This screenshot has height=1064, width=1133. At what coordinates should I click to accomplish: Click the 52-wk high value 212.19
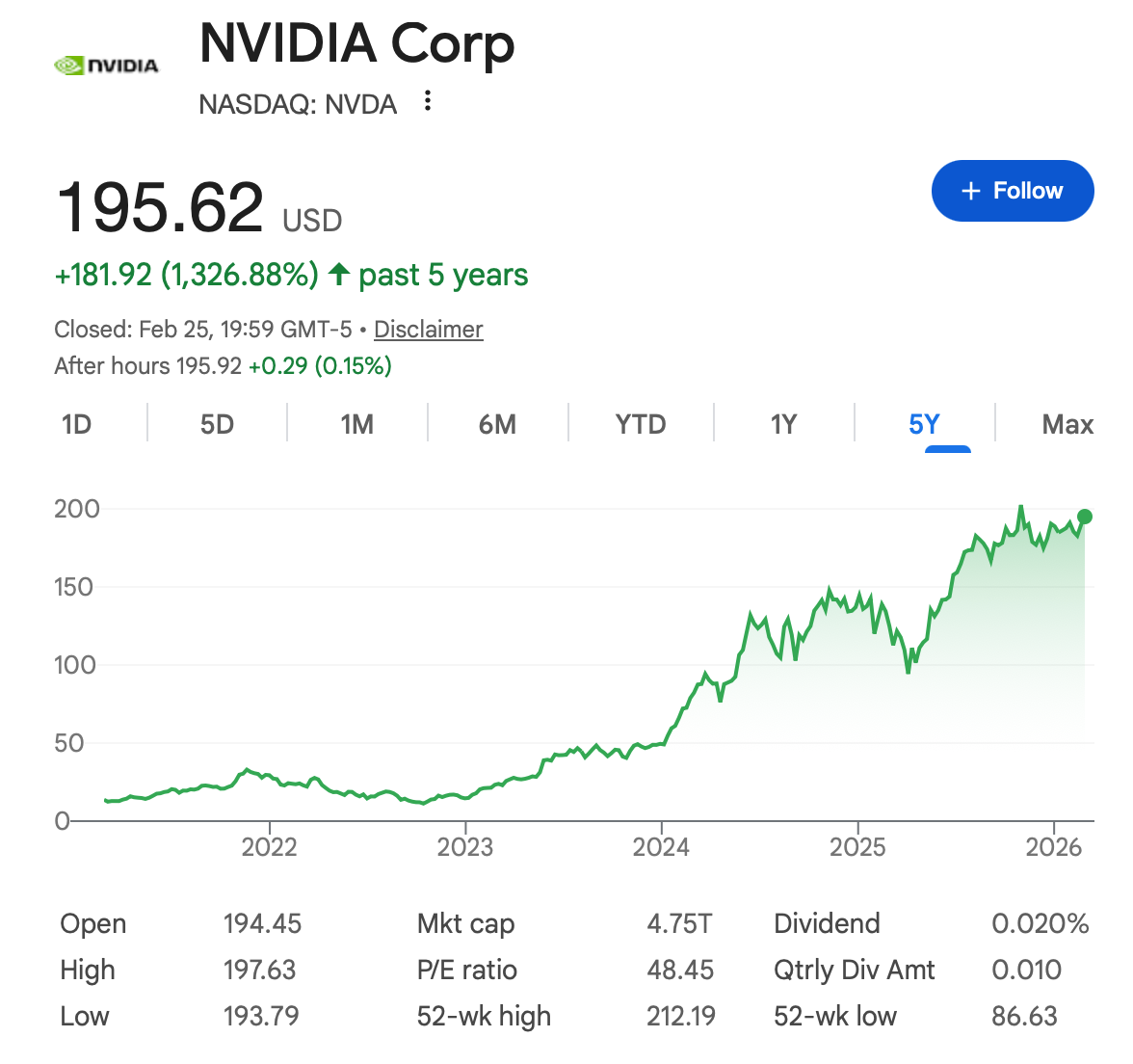(681, 1017)
